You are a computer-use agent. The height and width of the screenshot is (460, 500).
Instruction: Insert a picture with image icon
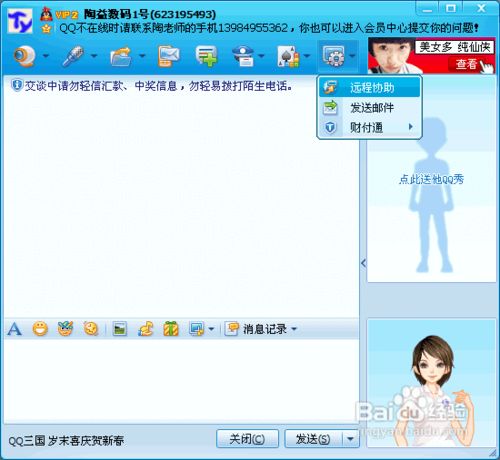[120, 329]
